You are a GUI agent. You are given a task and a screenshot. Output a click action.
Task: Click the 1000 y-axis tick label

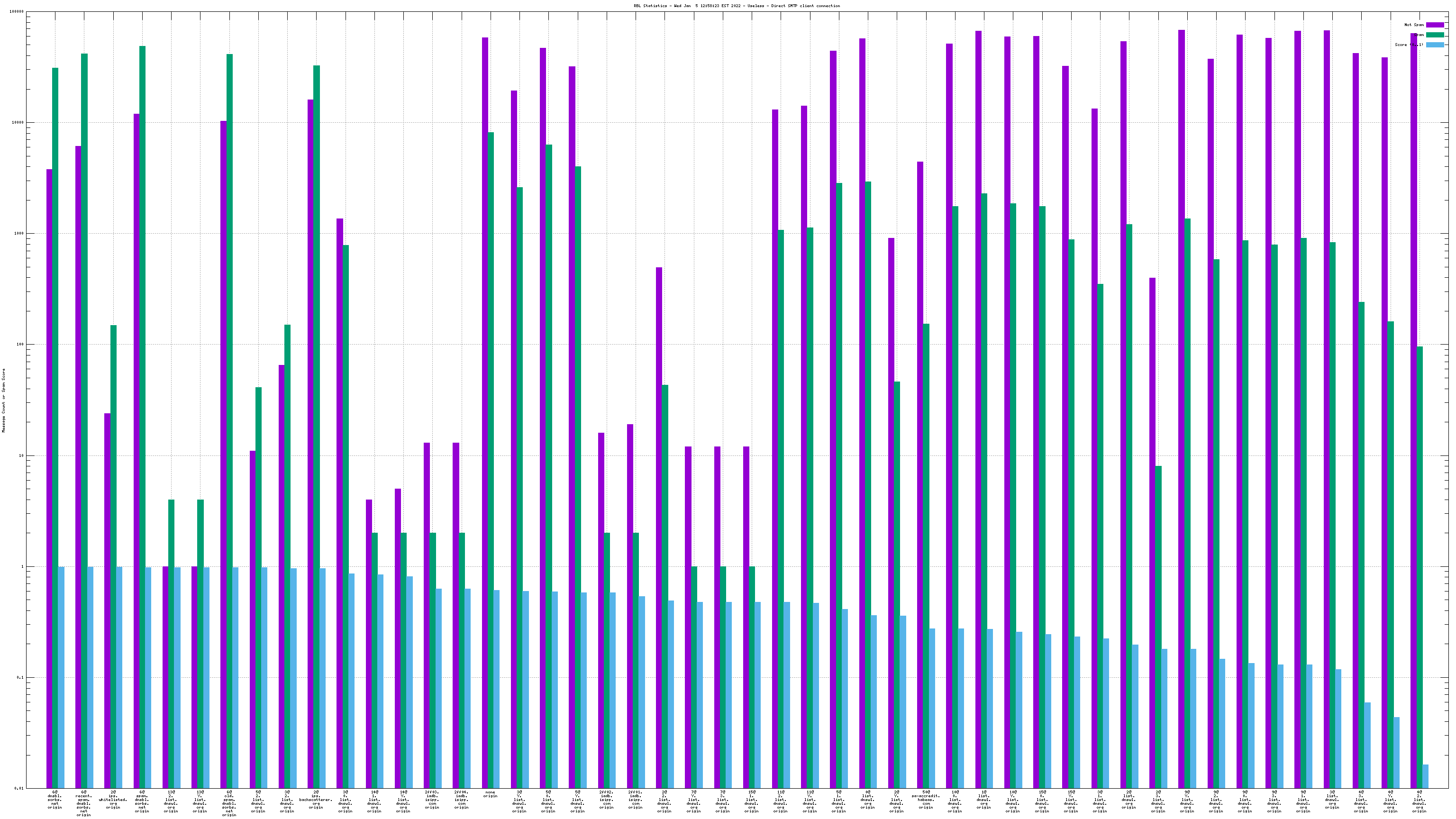(18, 234)
